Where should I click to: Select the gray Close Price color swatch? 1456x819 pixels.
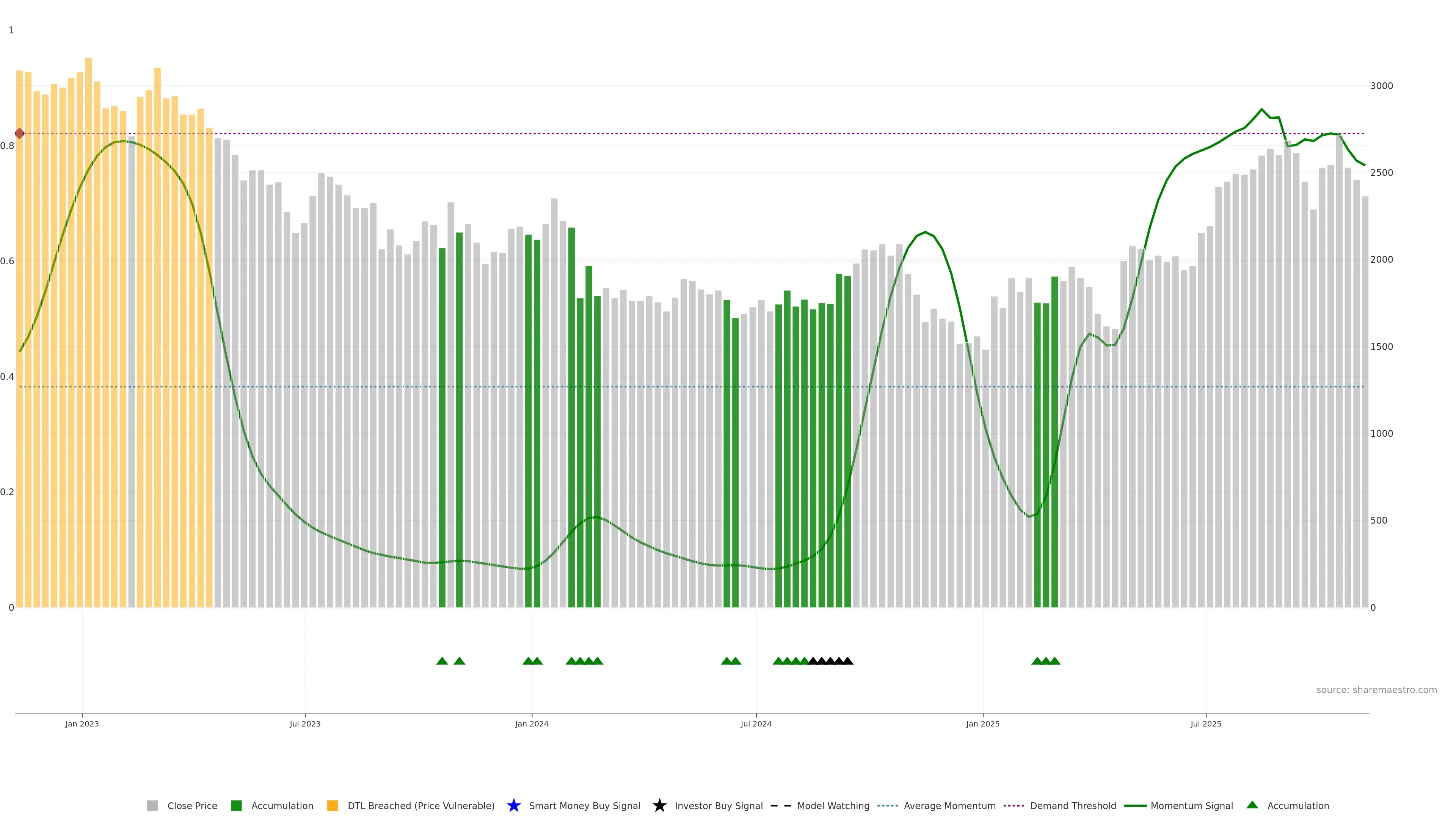[x=152, y=805]
